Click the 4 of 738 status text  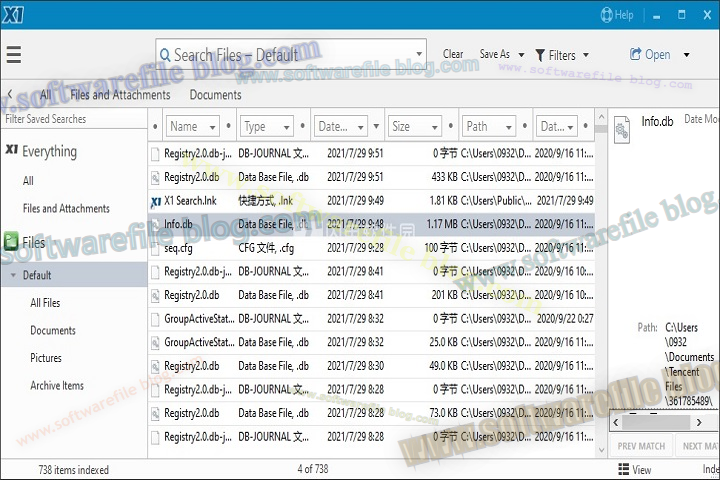point(313,469)
